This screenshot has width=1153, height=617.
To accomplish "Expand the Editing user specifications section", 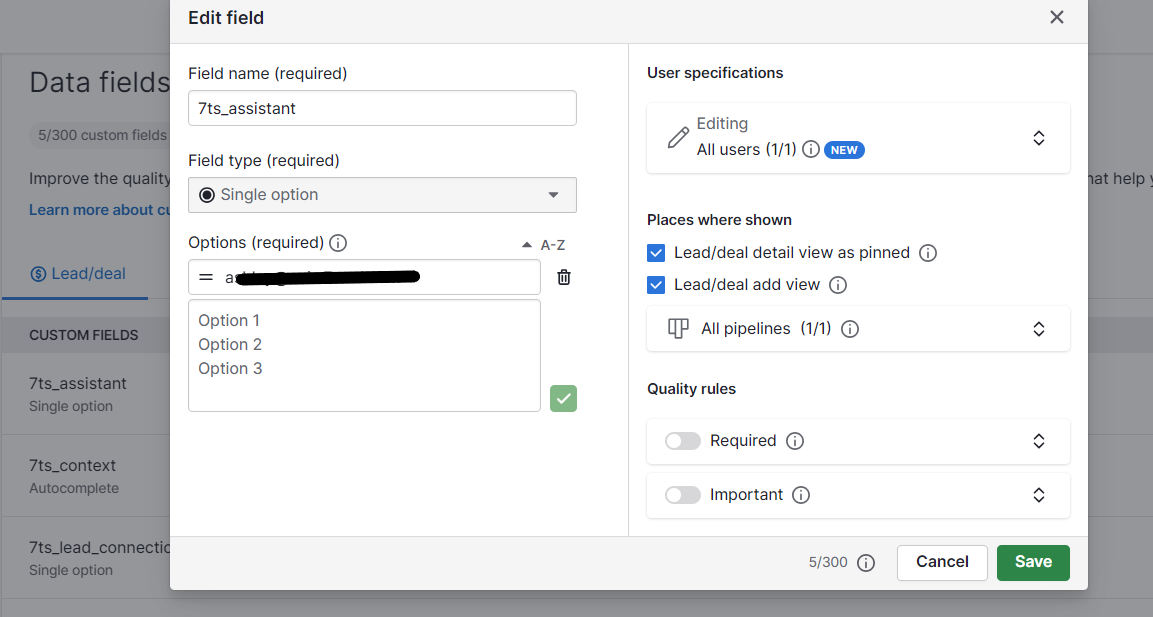I will tap(1039, 138).
